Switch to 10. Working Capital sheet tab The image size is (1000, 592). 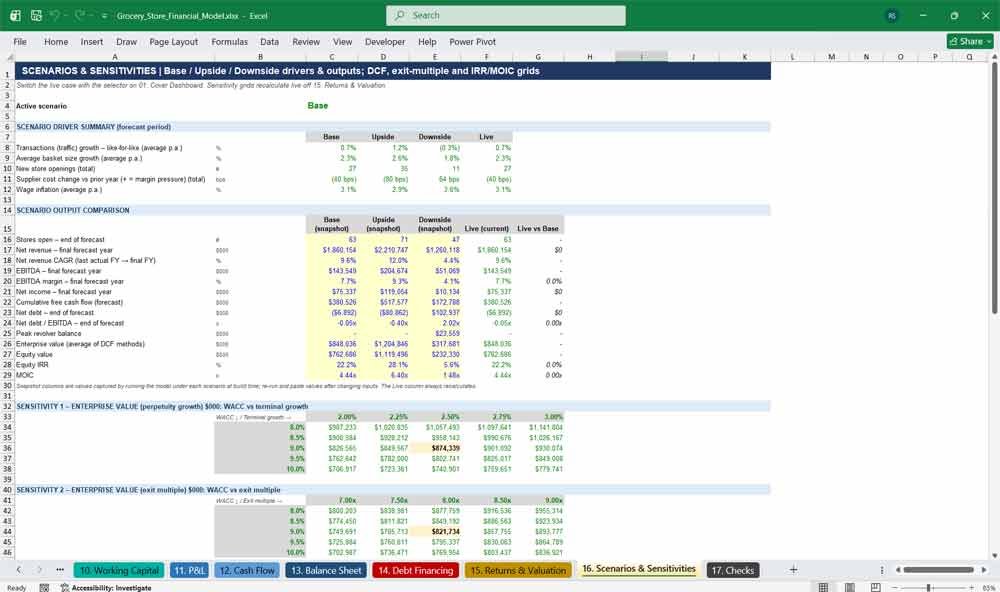pyautogui.click(x=119, y=570)
